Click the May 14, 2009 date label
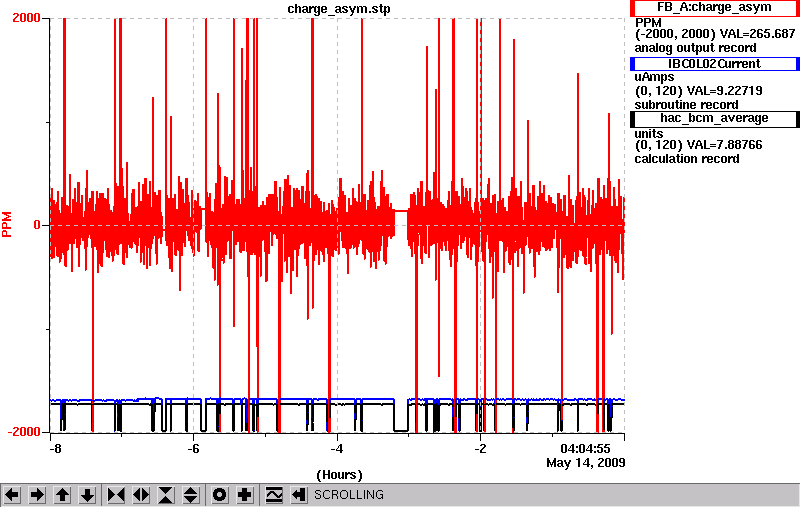Viewport: 800px width, 507px height. 586,463
